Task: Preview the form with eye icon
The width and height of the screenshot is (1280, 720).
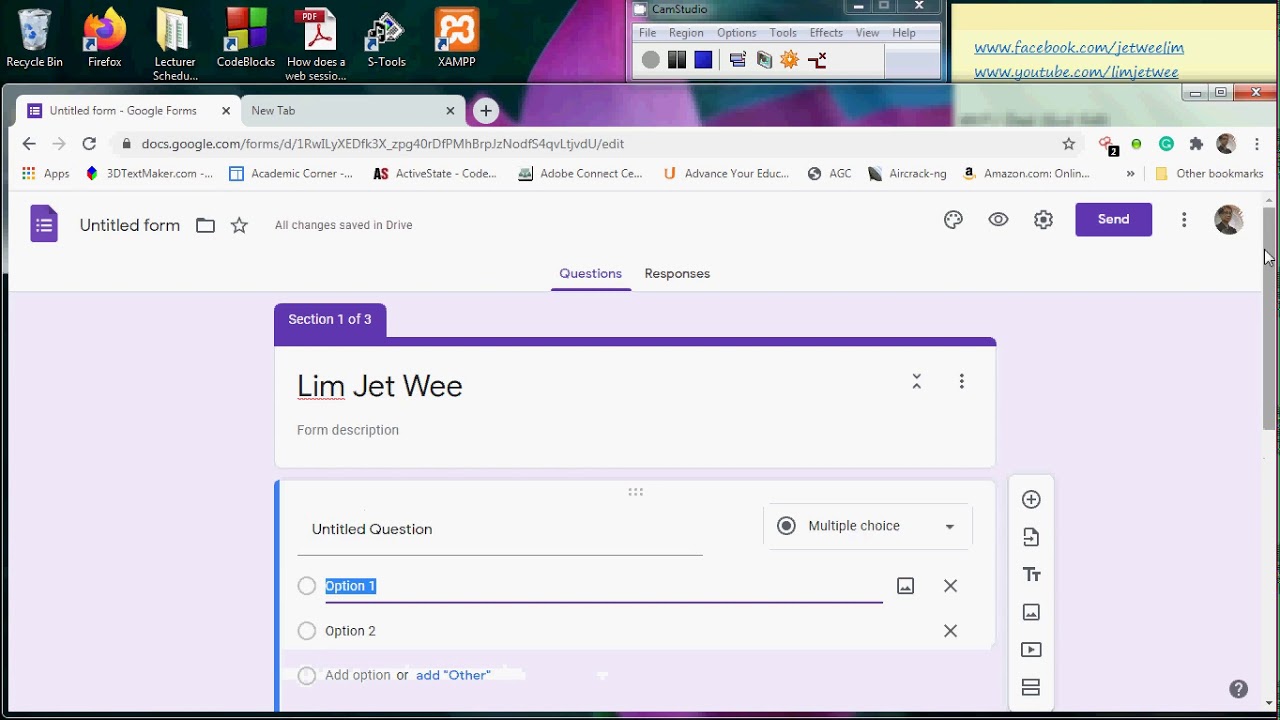Action: tap(998, 220)
